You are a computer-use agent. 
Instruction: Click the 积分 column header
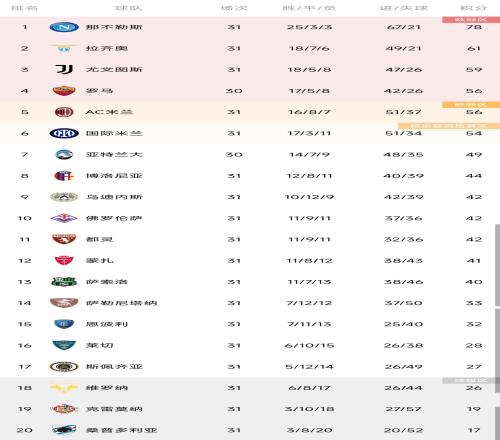(x=474, y=8)
